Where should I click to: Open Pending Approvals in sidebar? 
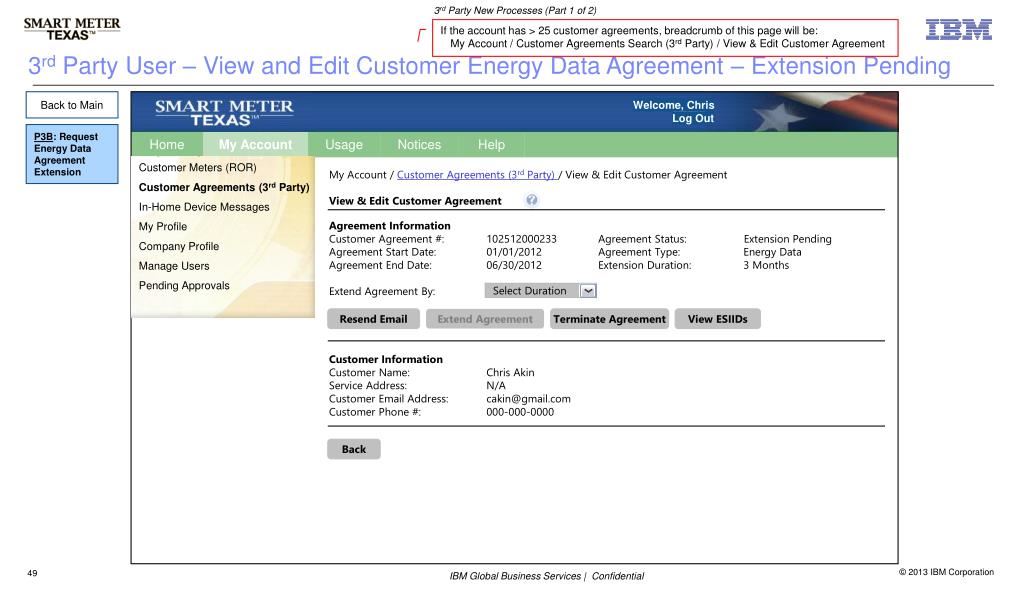coord(184,286)
